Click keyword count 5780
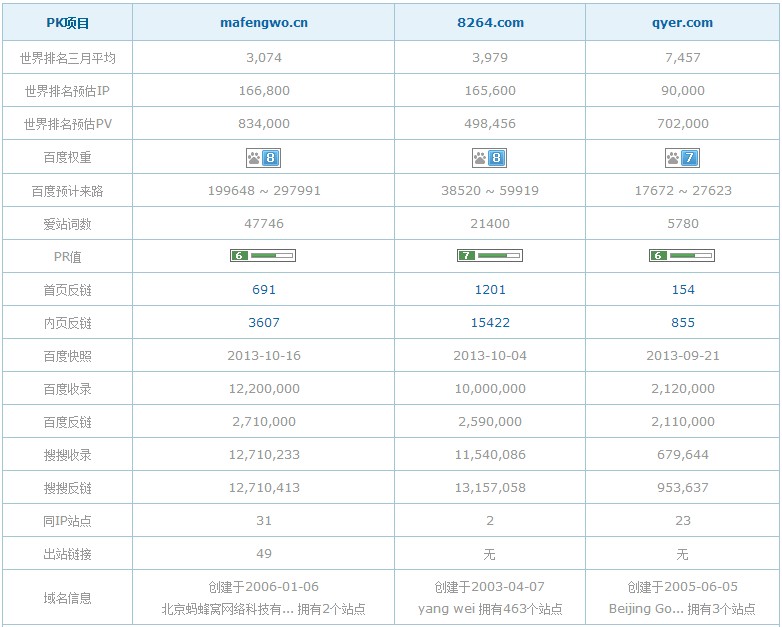782x627 pixels. pos(683,223)
